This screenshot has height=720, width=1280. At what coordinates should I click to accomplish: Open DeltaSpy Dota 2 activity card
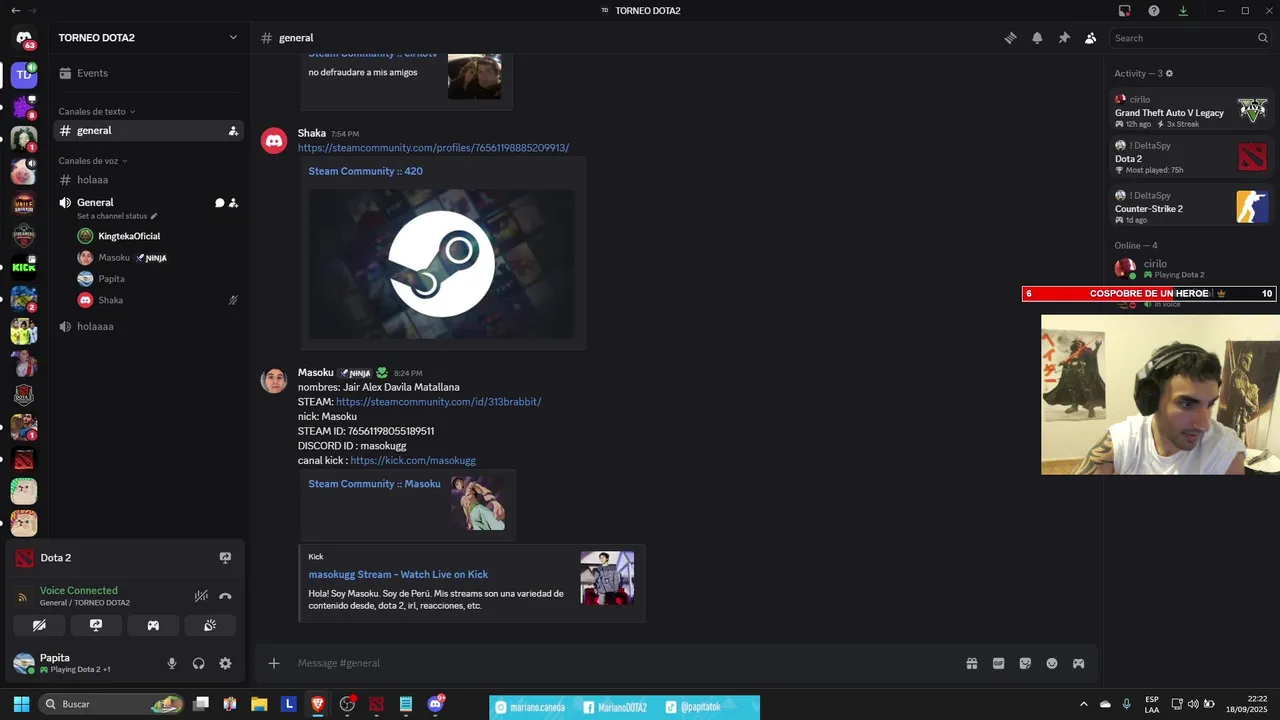click(x=1191, y=157)
